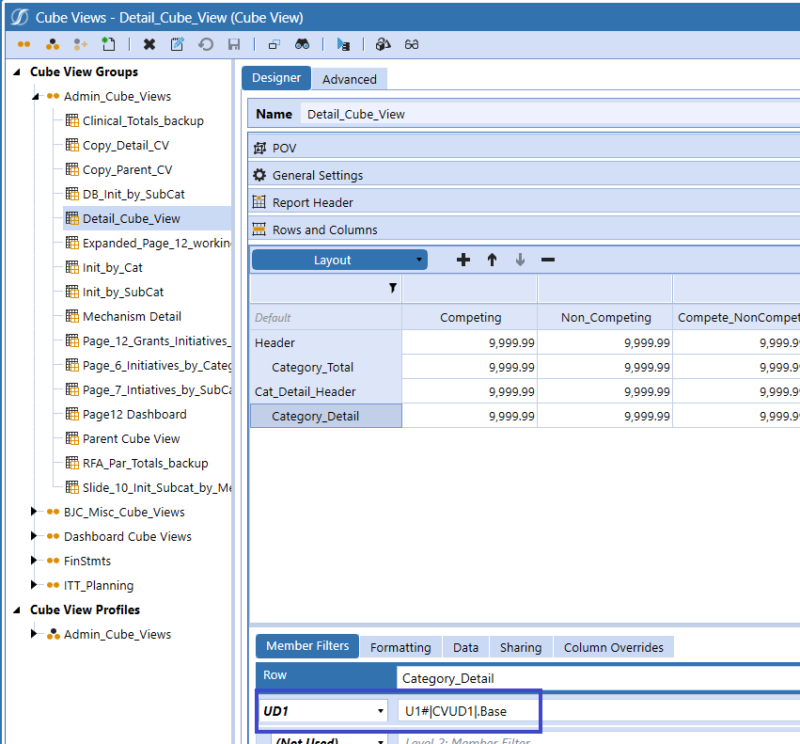Screen dimensions: 800x744
Task: Select the Column Overrides tab
Action: (614, 647)
